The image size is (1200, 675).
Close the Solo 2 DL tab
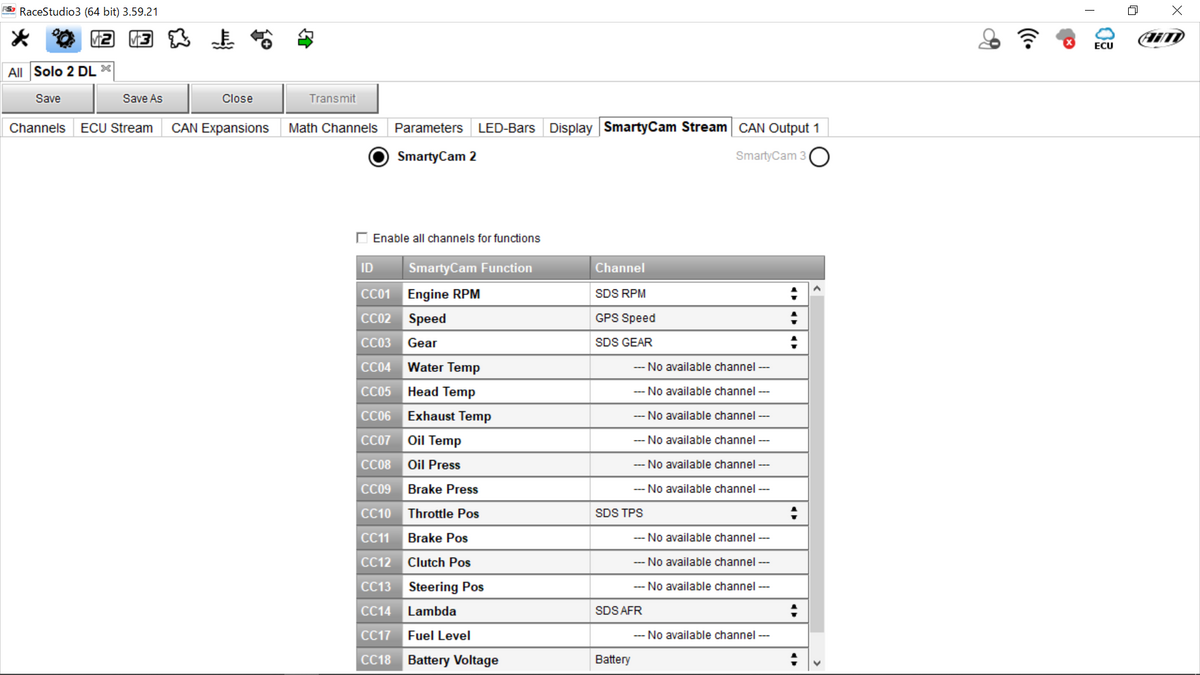[x=106, y=69]
